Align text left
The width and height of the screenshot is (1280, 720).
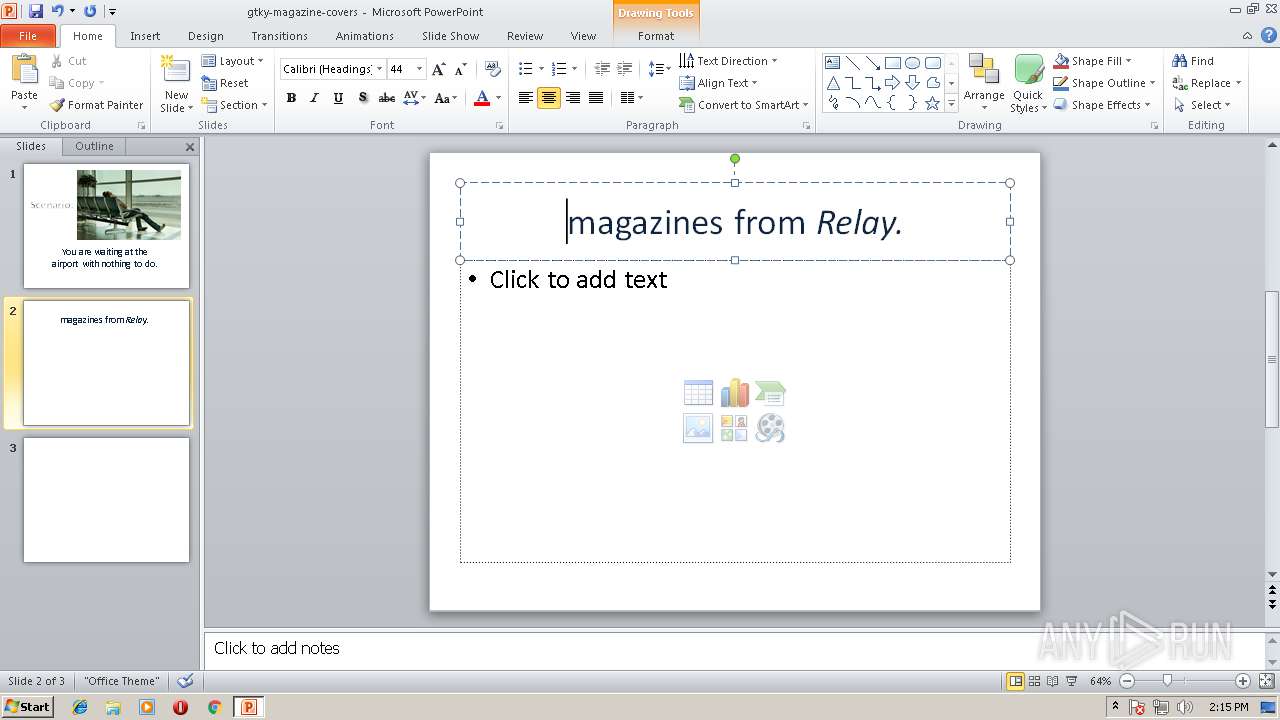[525, 98]
